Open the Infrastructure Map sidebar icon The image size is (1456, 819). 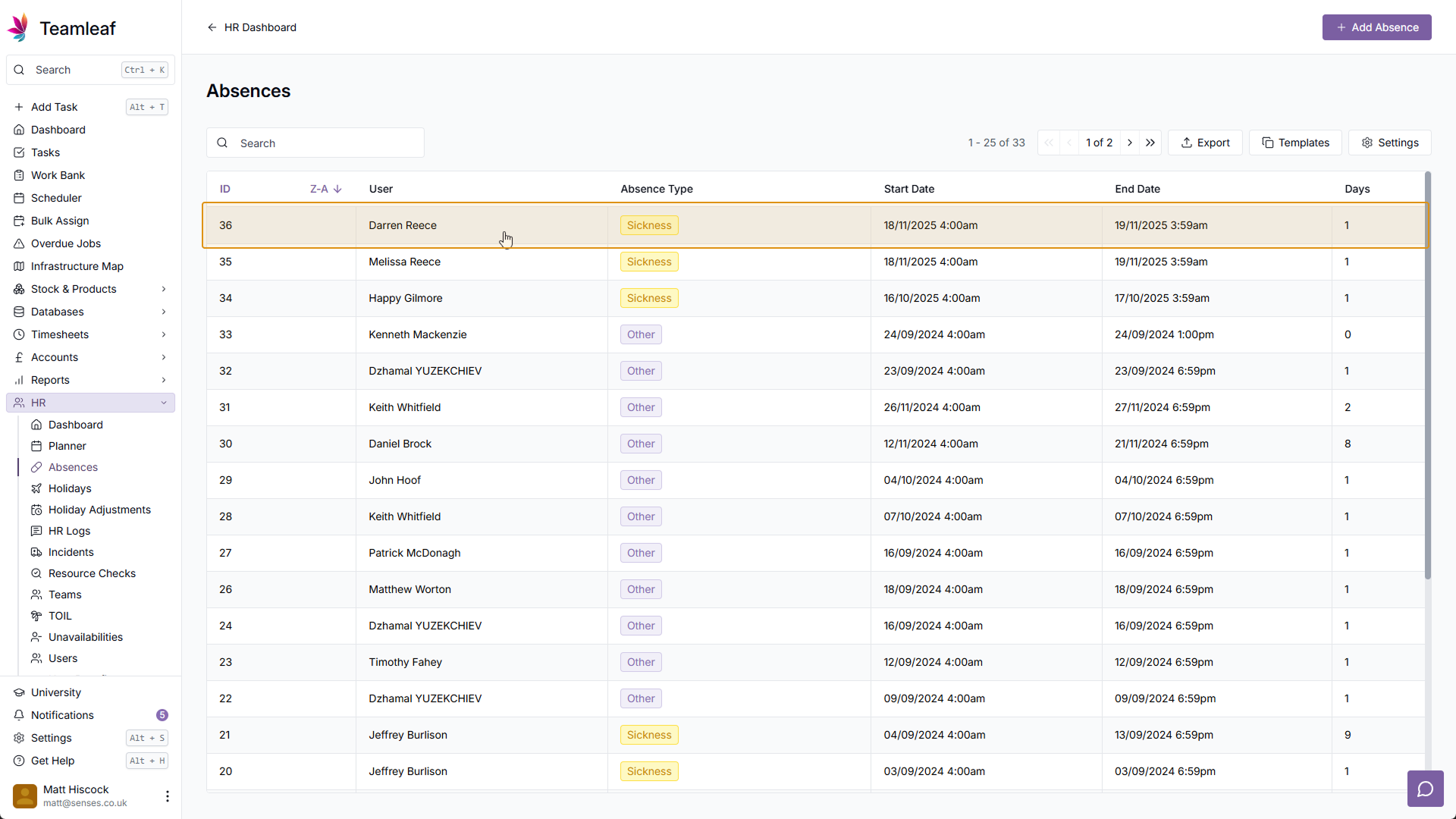[x=19, y=266]
